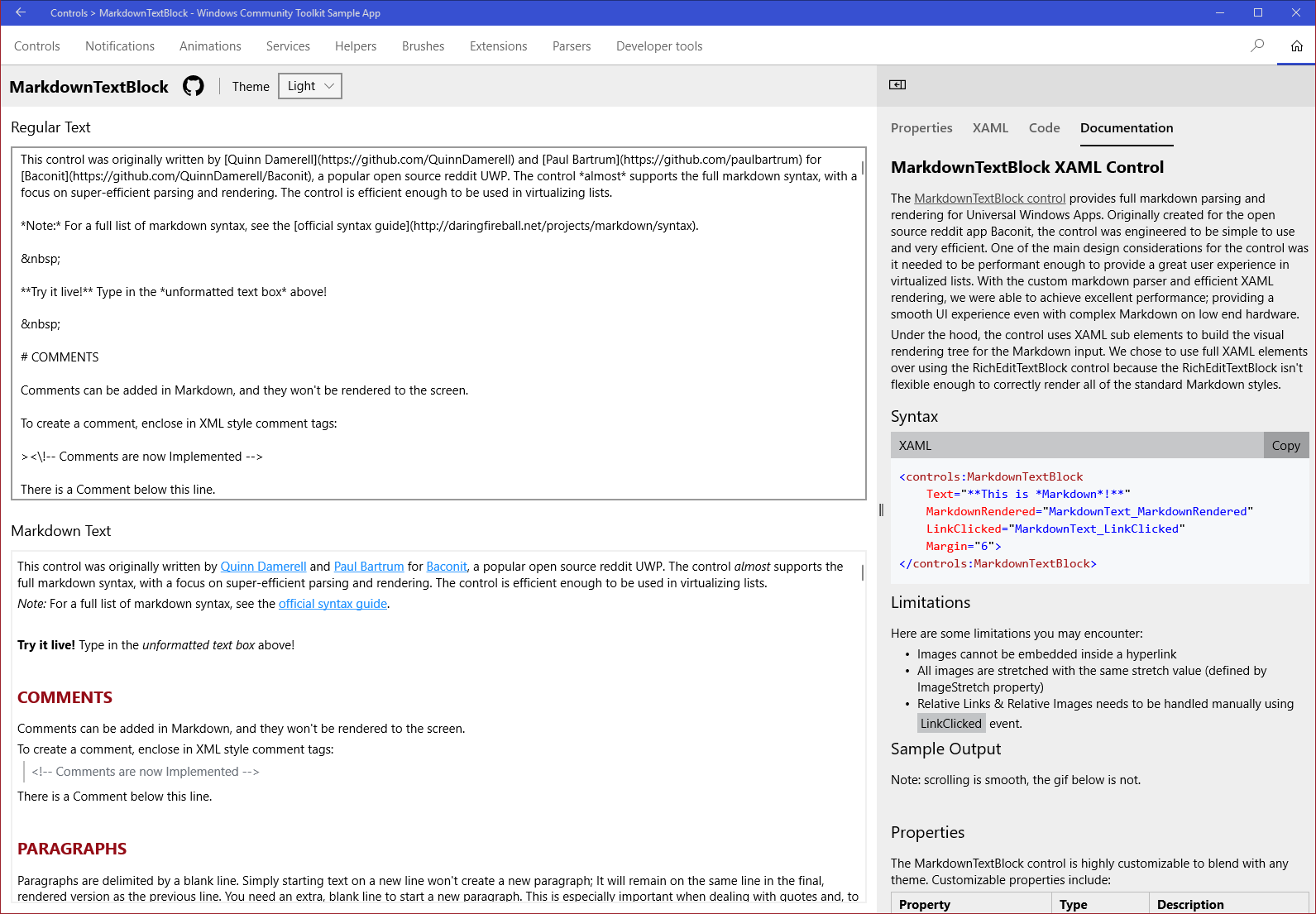
Task: Click the PARAGRAPHS heading in rendered markdown
Action: (72, 849)
